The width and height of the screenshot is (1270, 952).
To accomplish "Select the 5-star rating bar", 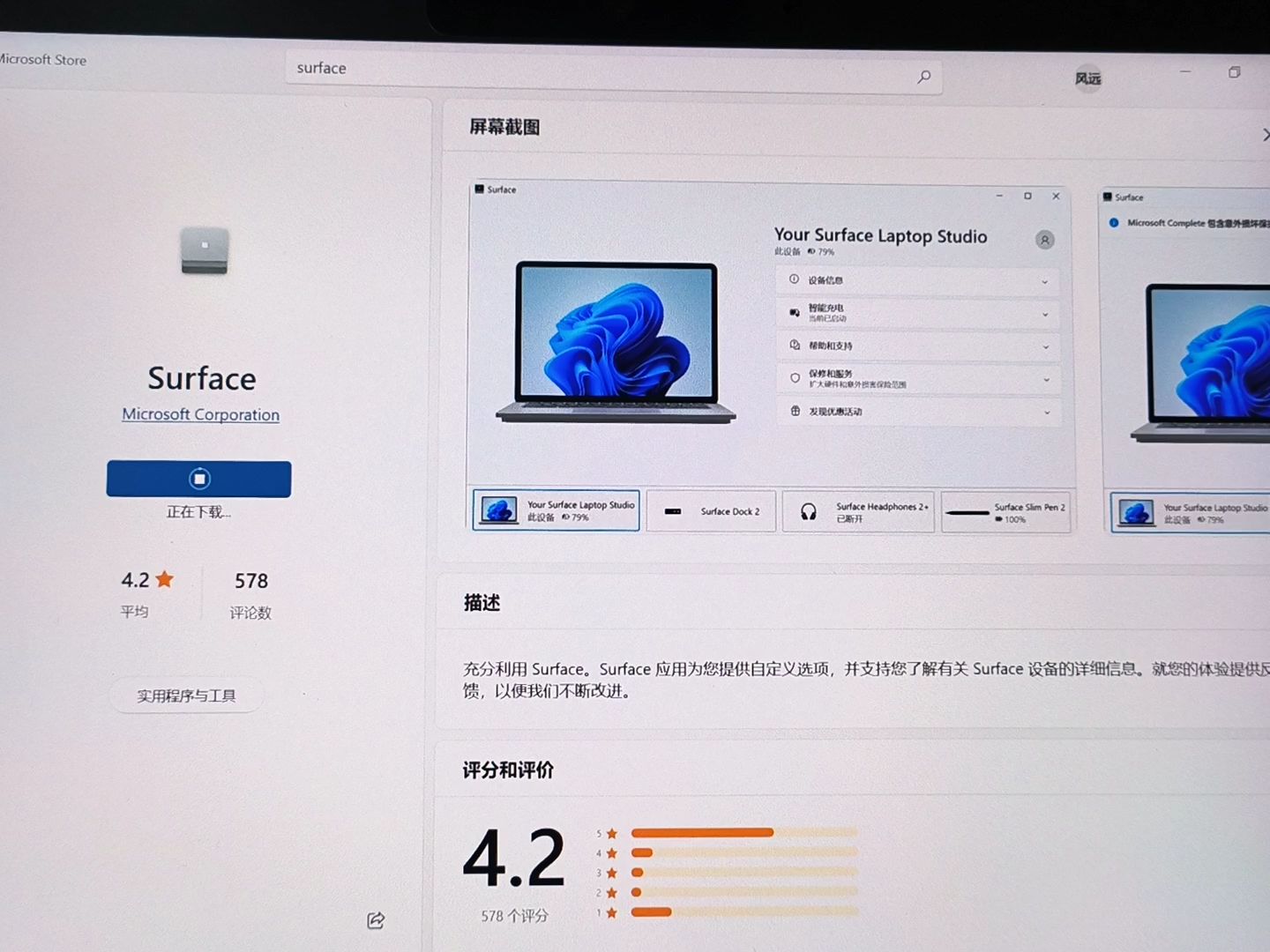I will click(x=743, y=832).
